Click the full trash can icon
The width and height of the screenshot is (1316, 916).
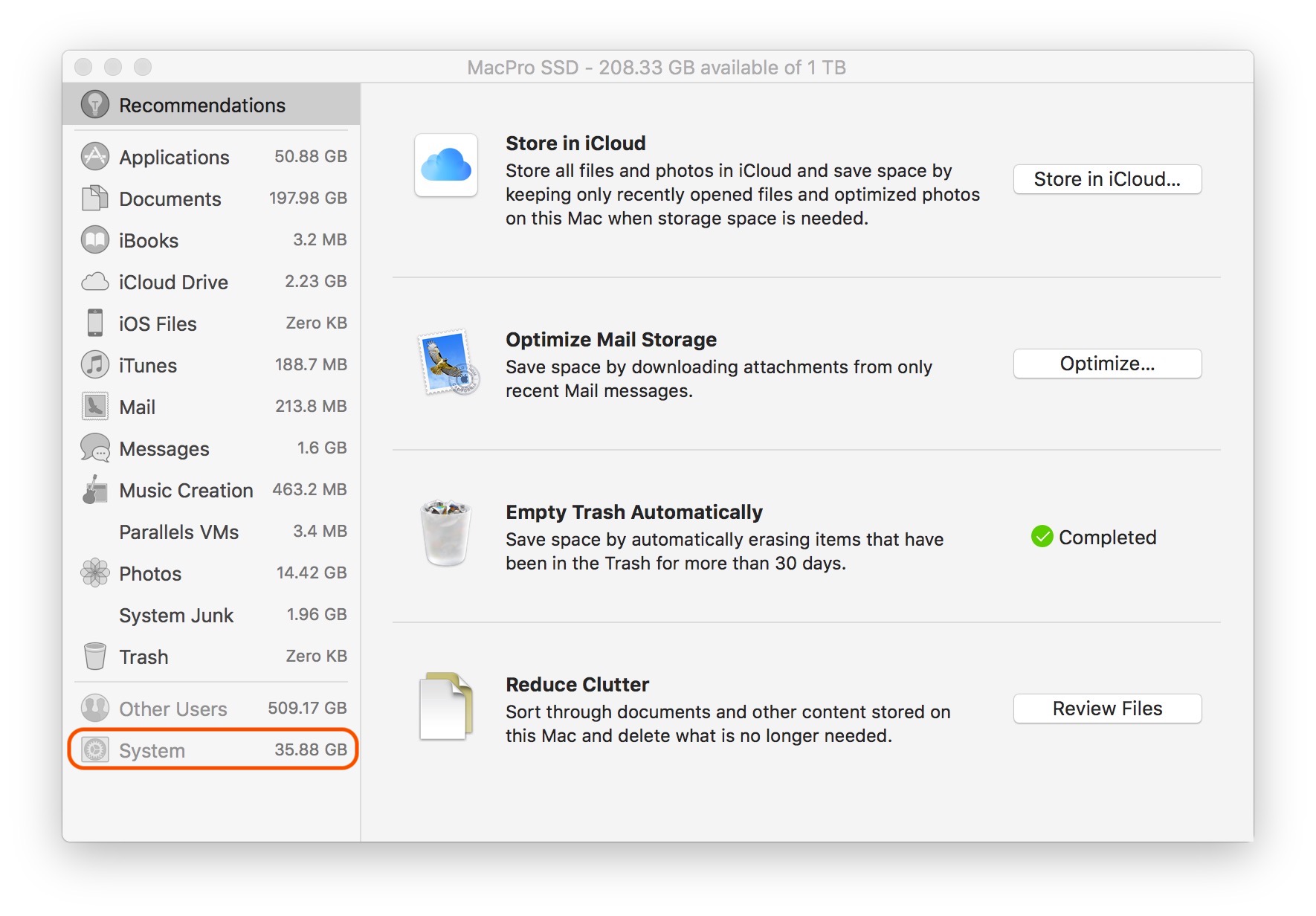coord(446,532)
